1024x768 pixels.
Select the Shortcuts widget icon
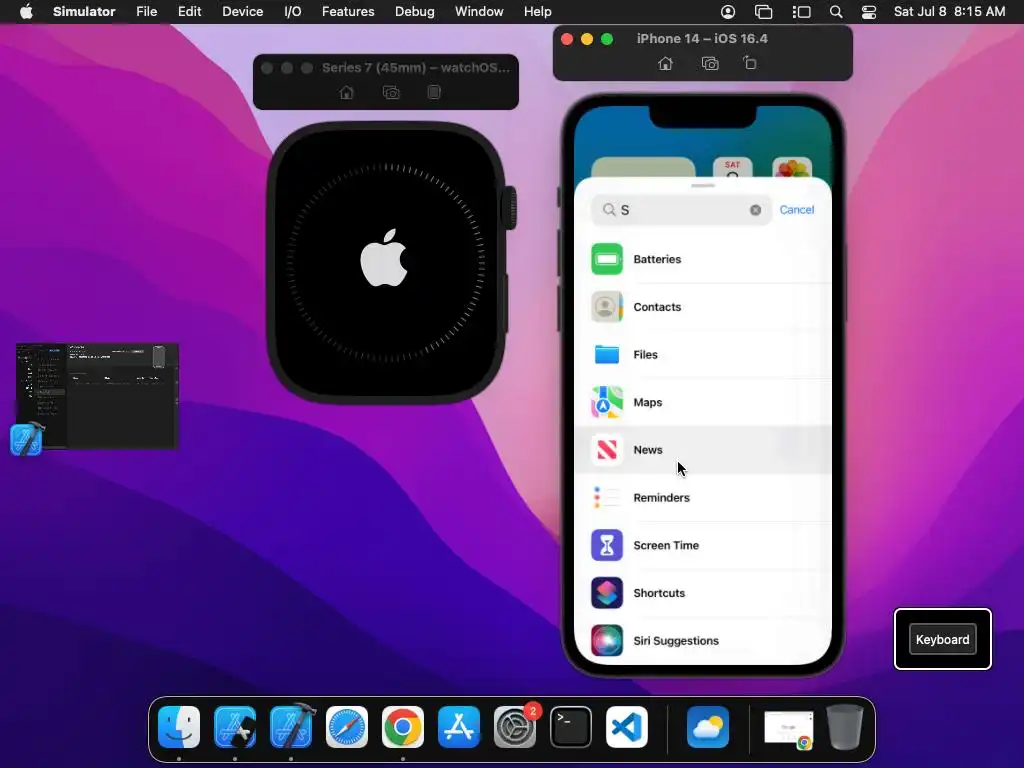(607, 593)
